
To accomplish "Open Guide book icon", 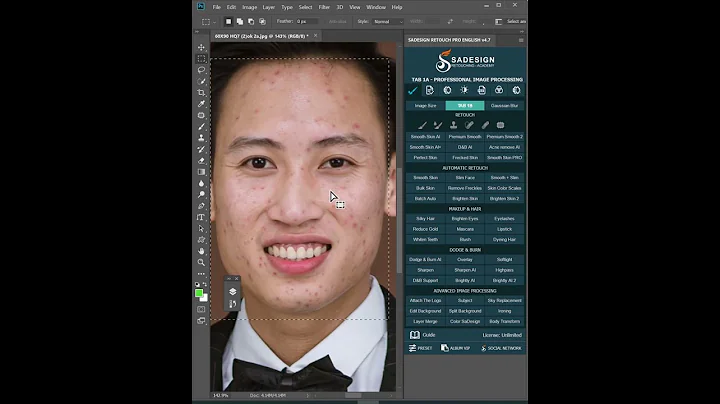I will (415, 335).
